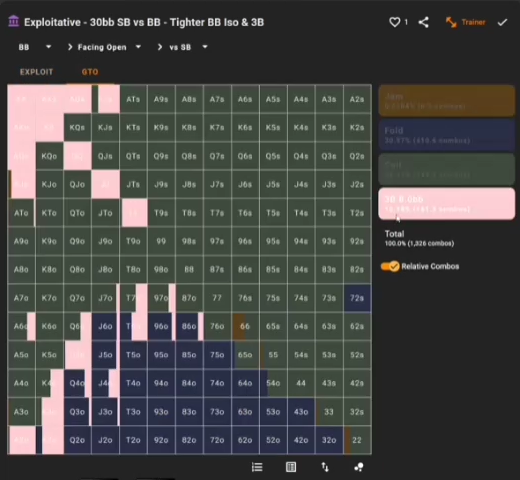This screenshot has width=520, height=480.
Task: Click the JTs hand cell
Action: (x=133, y=184)
